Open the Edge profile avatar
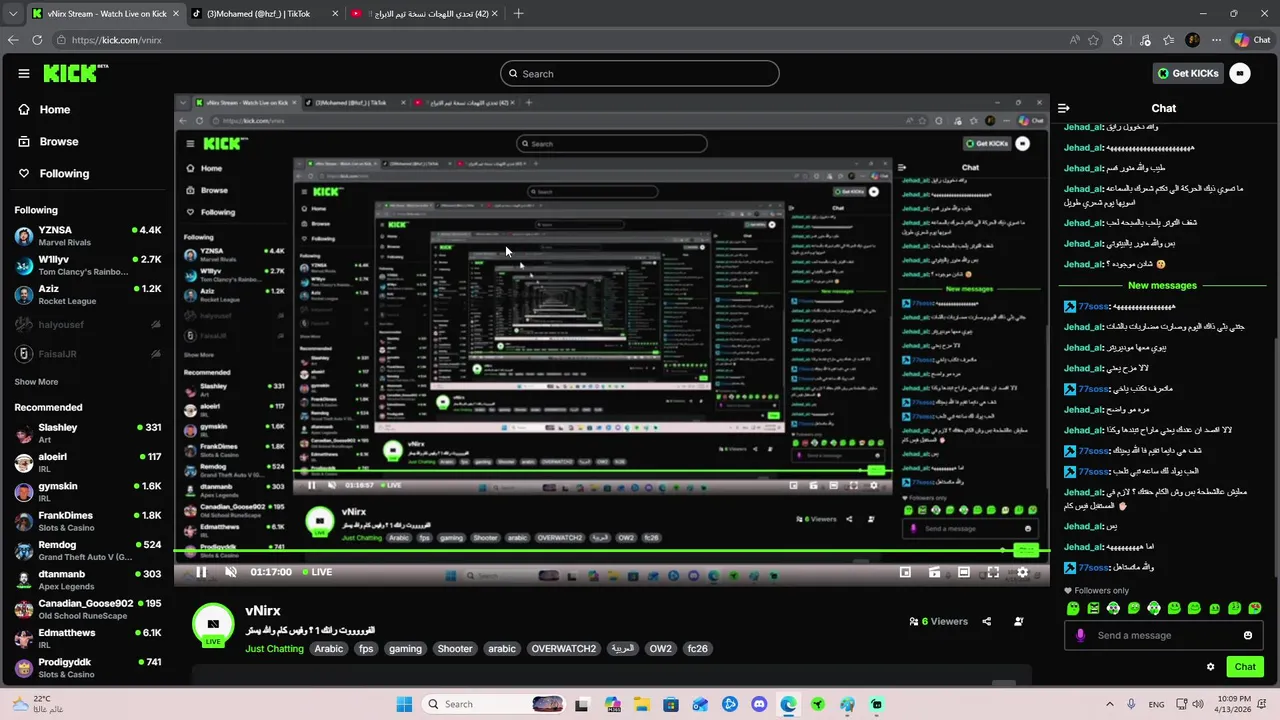The image size is (1280, 720). tap(1192, 40)
